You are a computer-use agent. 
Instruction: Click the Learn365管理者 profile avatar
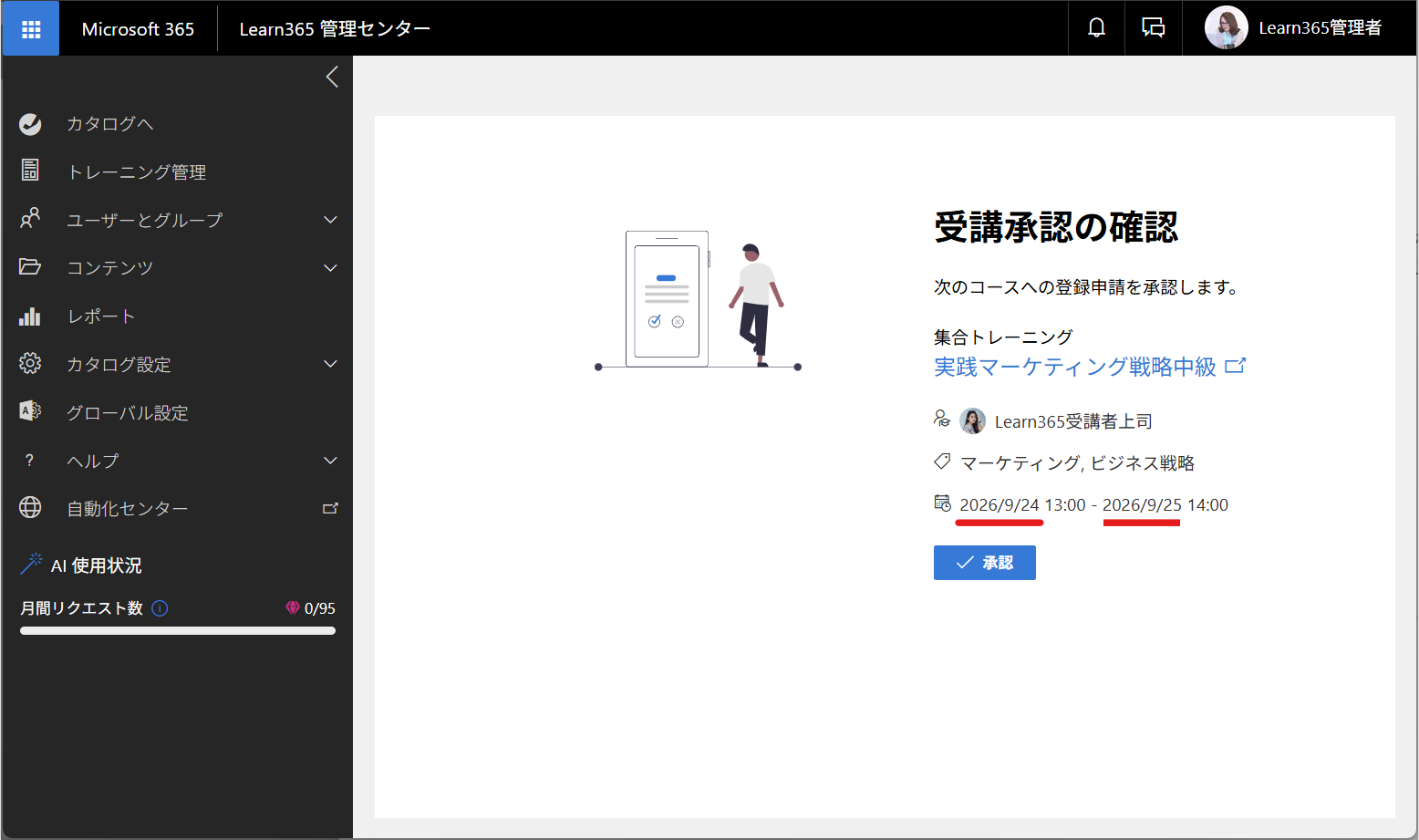pos(1226,28)
